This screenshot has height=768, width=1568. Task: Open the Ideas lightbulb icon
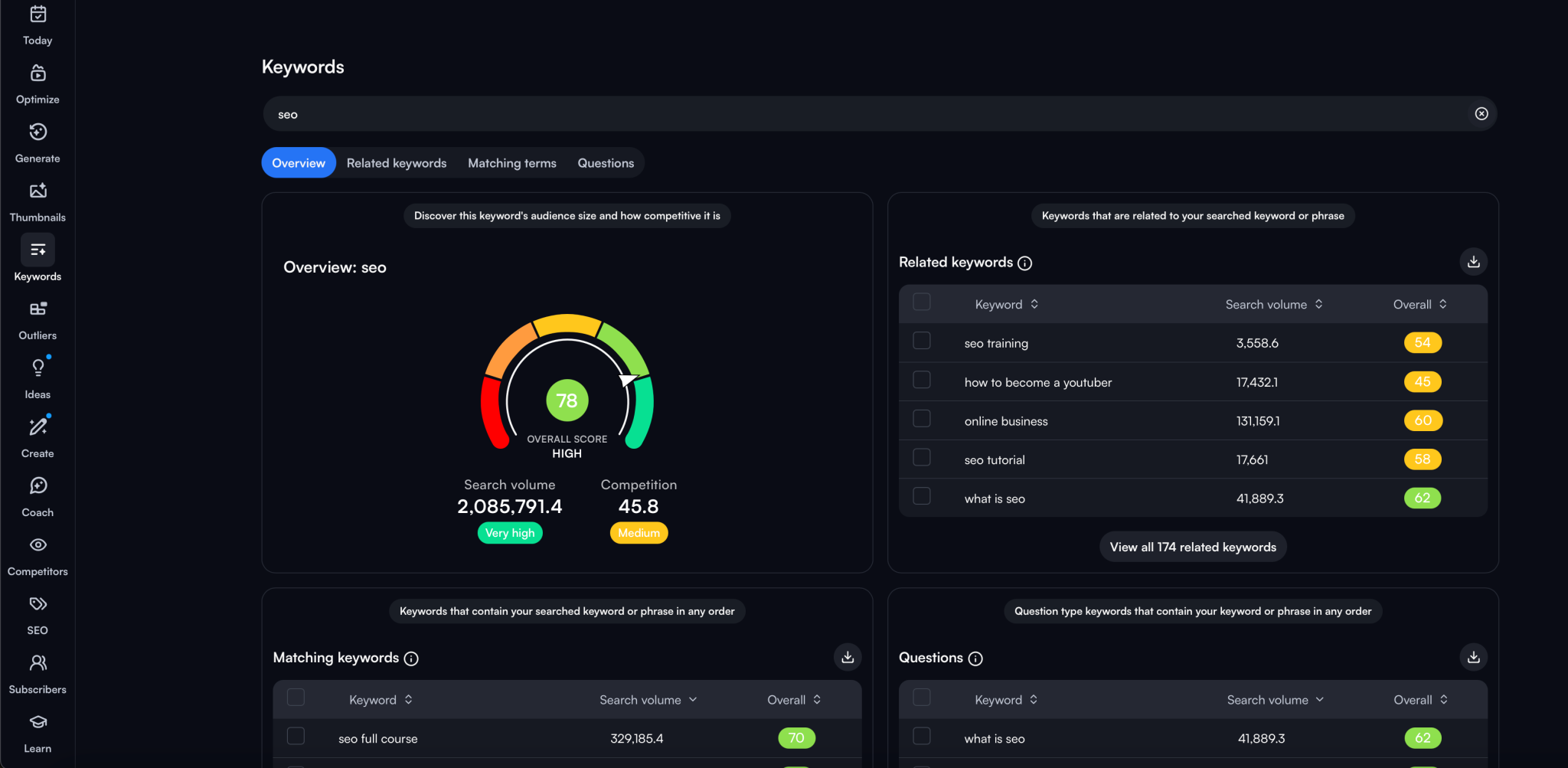[38, 368]
